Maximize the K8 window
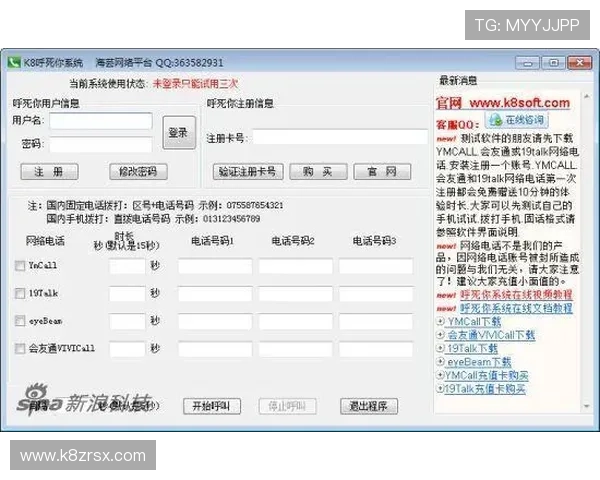Screen dimensions: 600x480 pyautogui.click(x=553, y=63)
